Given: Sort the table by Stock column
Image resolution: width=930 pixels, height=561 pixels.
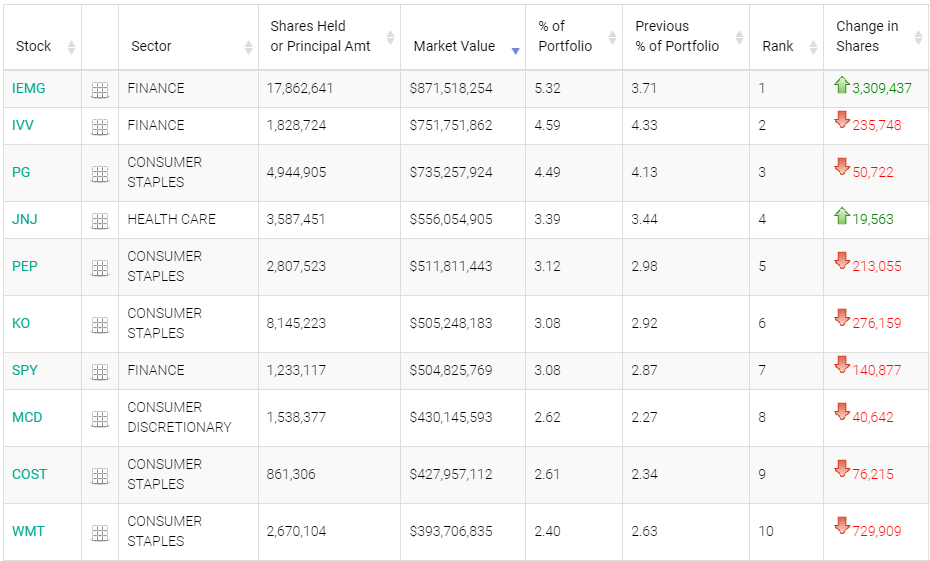Looking at the screenshot, I should click(34, 46).
